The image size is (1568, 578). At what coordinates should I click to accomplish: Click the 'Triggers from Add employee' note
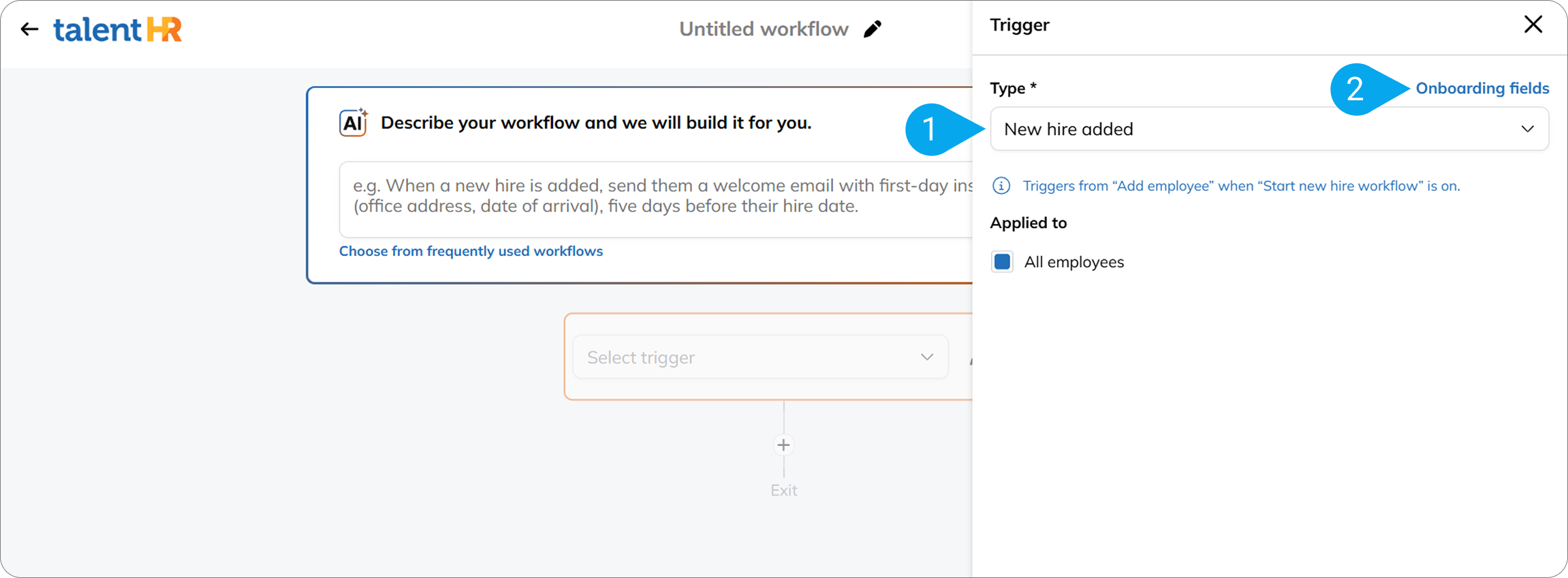tap(1241, 186)
